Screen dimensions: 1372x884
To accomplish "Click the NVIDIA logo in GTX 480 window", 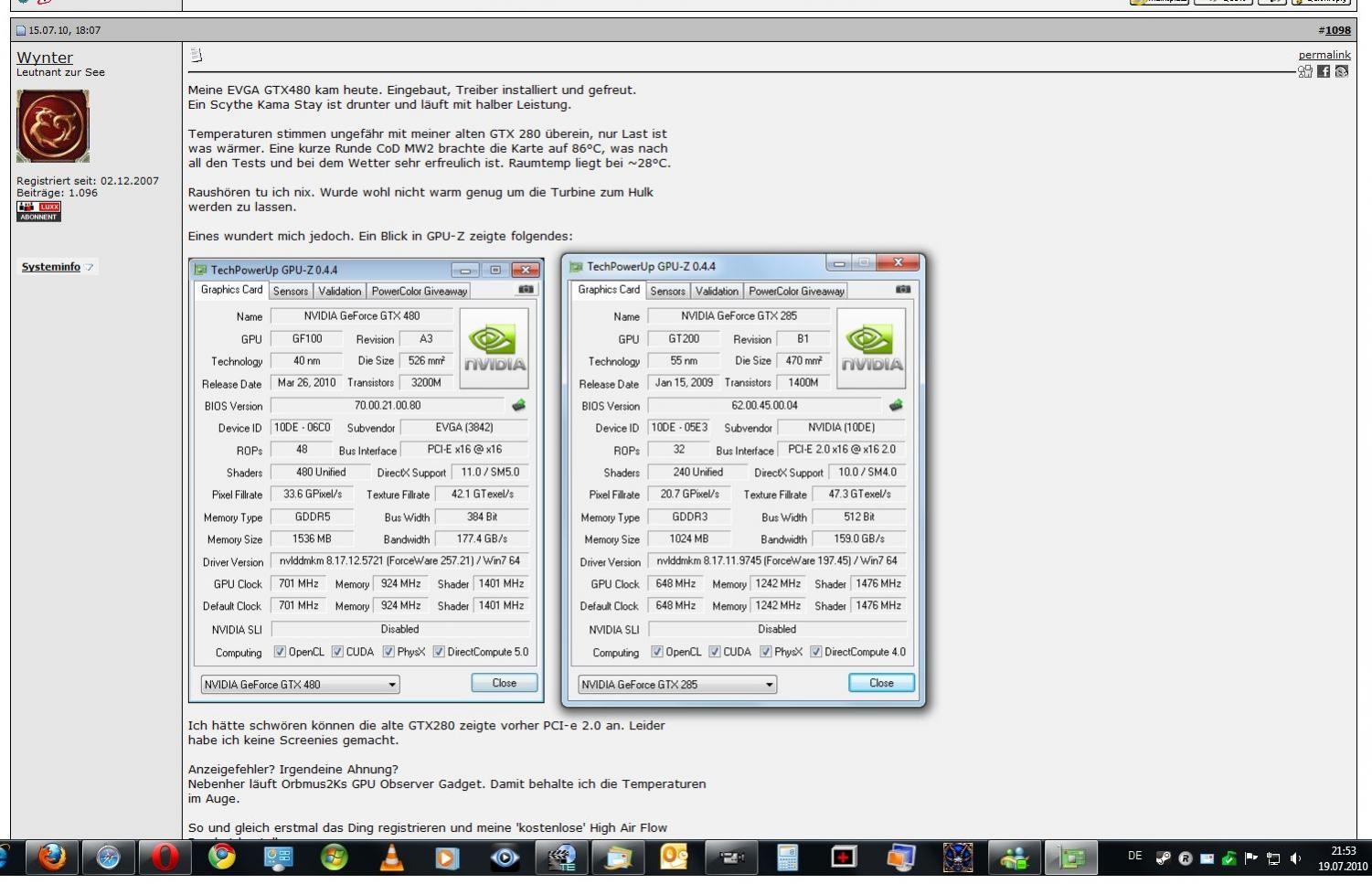I will click(x=494, y=348).
